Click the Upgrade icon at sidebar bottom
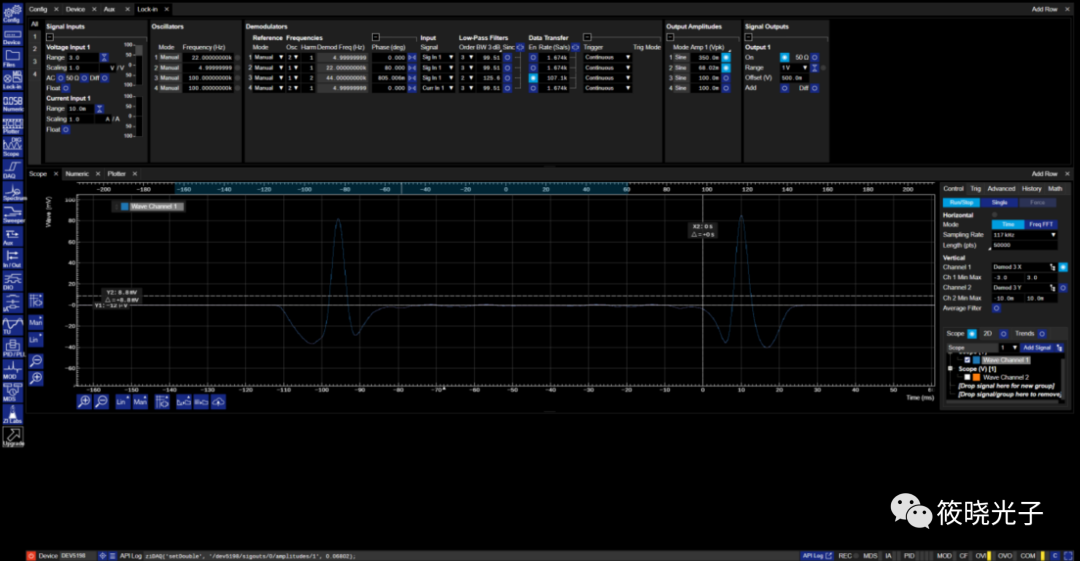The image size is (1080, 561). pos(13,437)
